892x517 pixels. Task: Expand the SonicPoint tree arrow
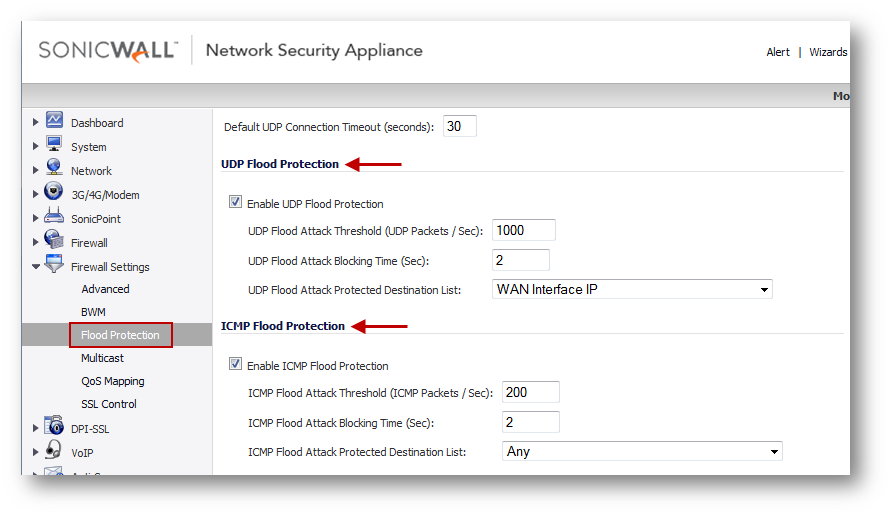click(35, 218)
